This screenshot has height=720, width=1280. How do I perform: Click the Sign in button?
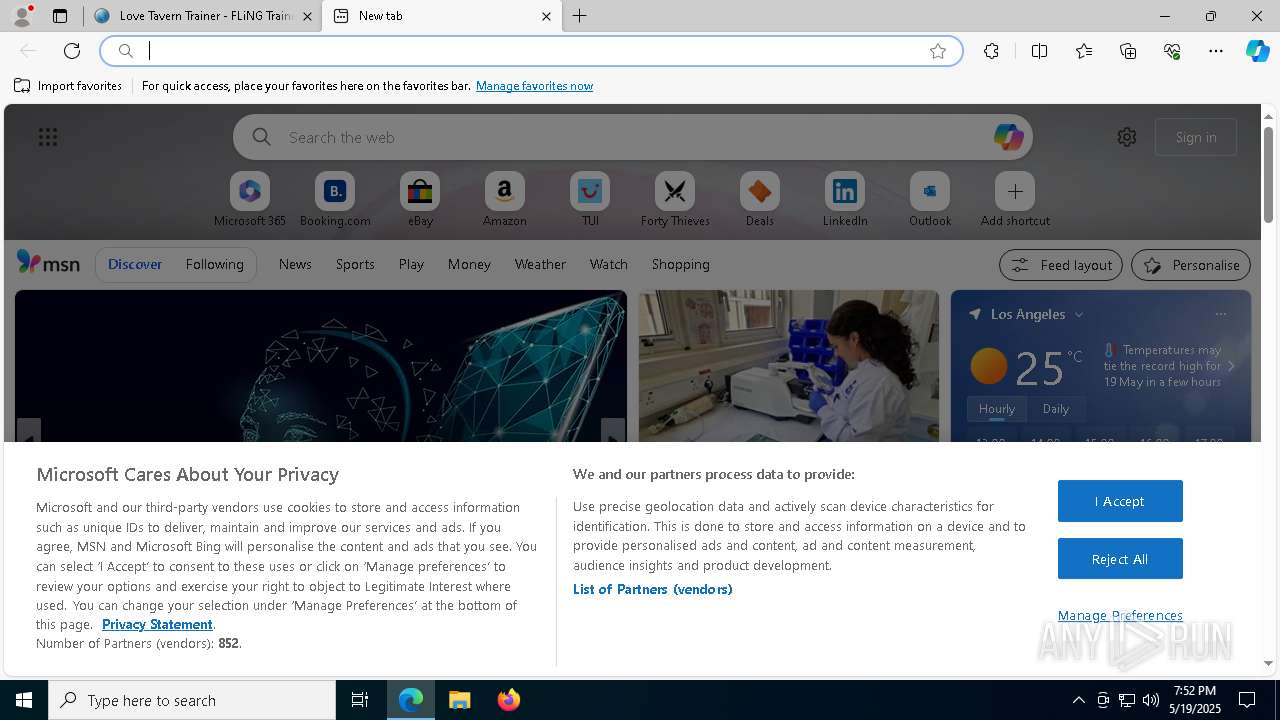pos(1196,137)
